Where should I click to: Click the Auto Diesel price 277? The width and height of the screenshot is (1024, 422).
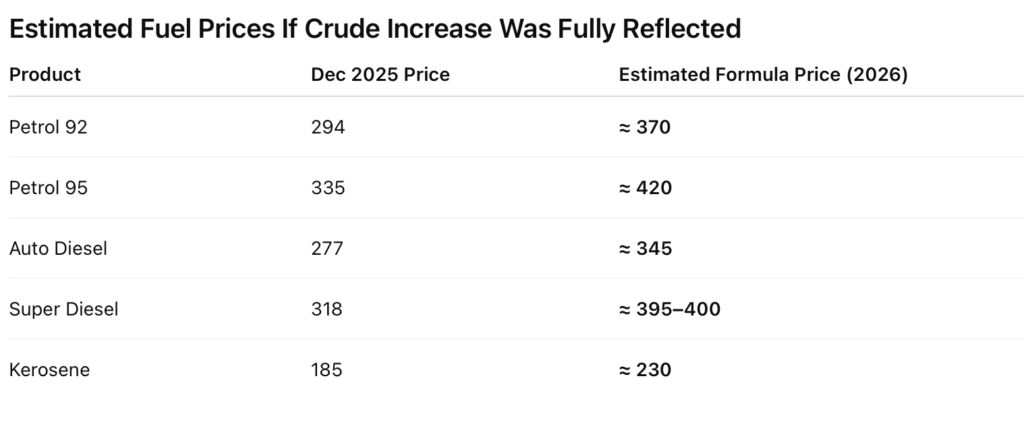[x=327, y=249]
